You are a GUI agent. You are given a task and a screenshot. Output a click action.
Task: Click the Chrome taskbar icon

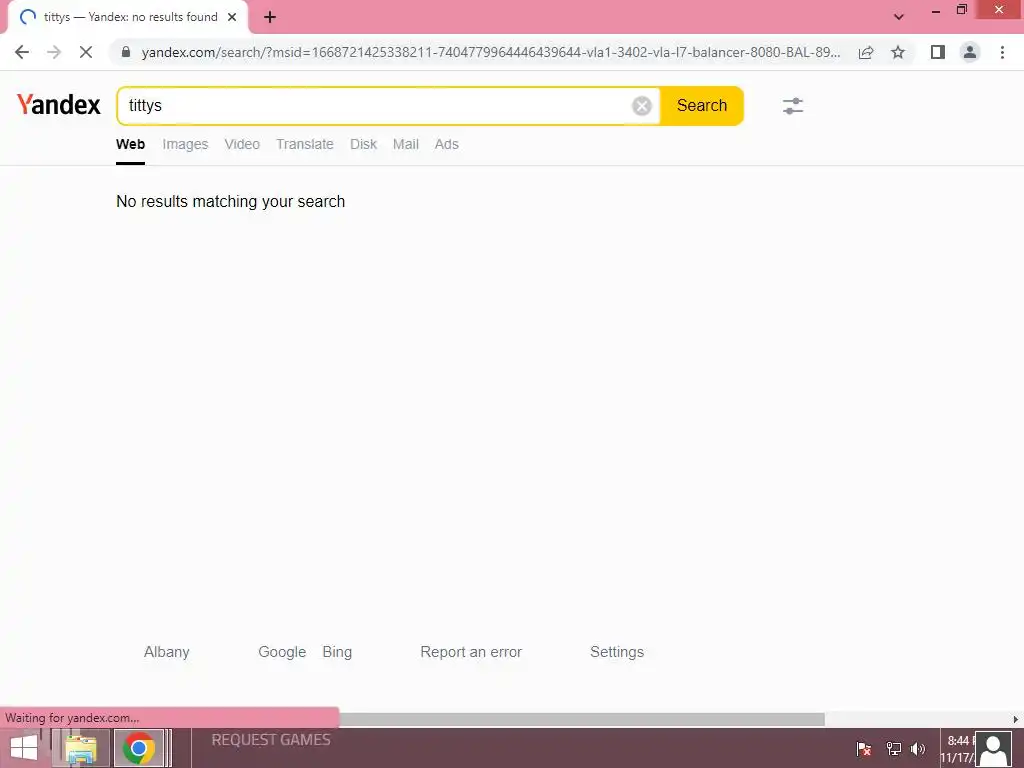[138, 748]
